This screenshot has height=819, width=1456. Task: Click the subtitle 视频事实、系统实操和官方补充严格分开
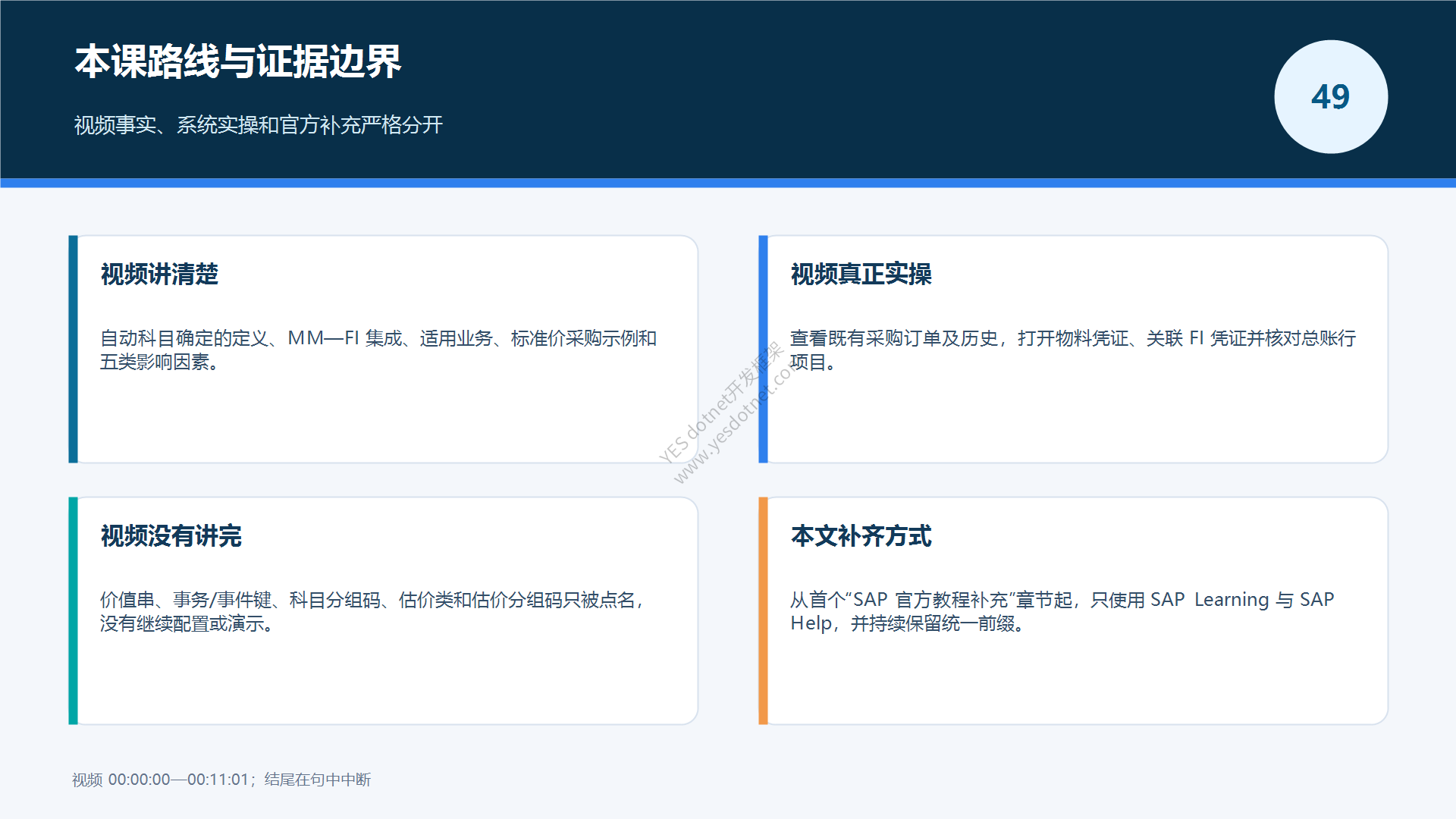[258, 125]
